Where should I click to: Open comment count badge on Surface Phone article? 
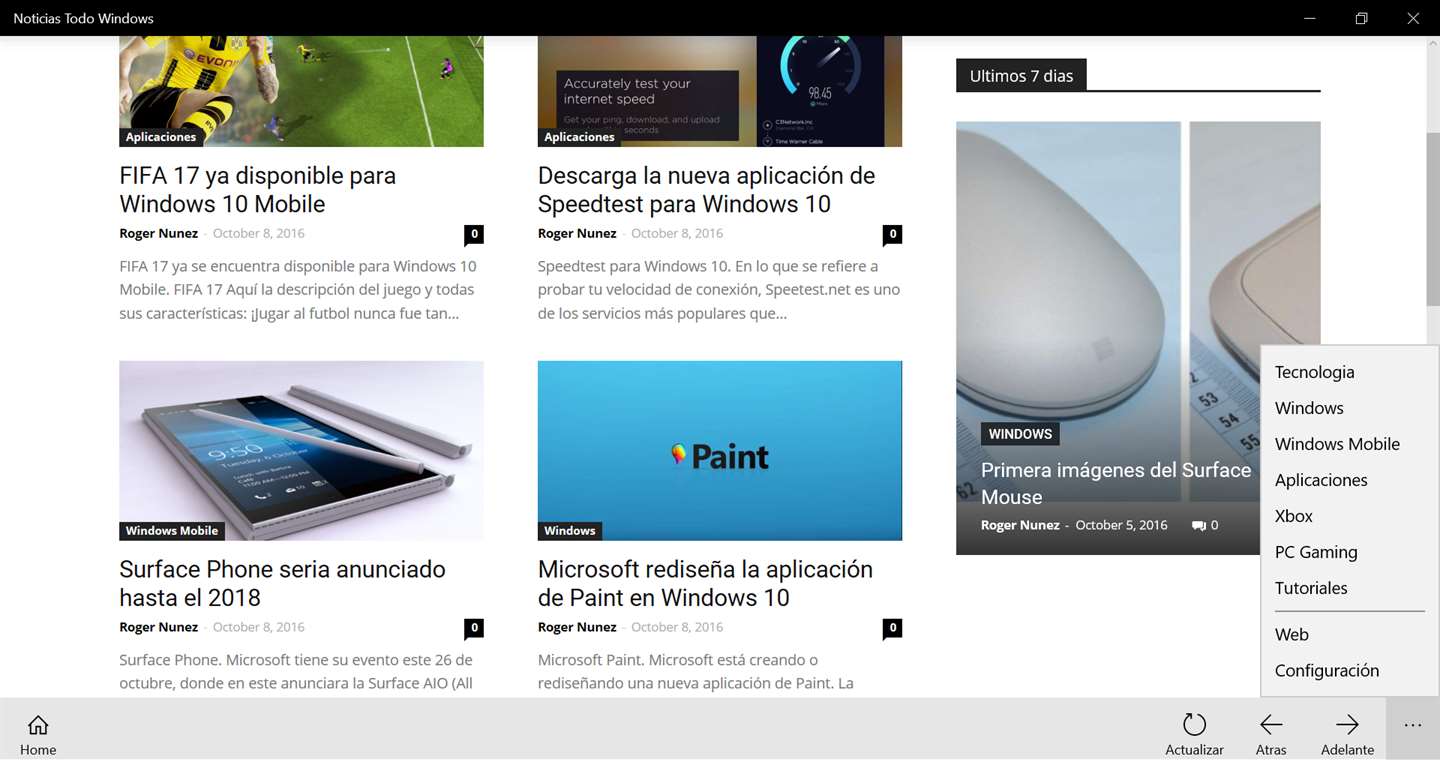pos(474,628)
